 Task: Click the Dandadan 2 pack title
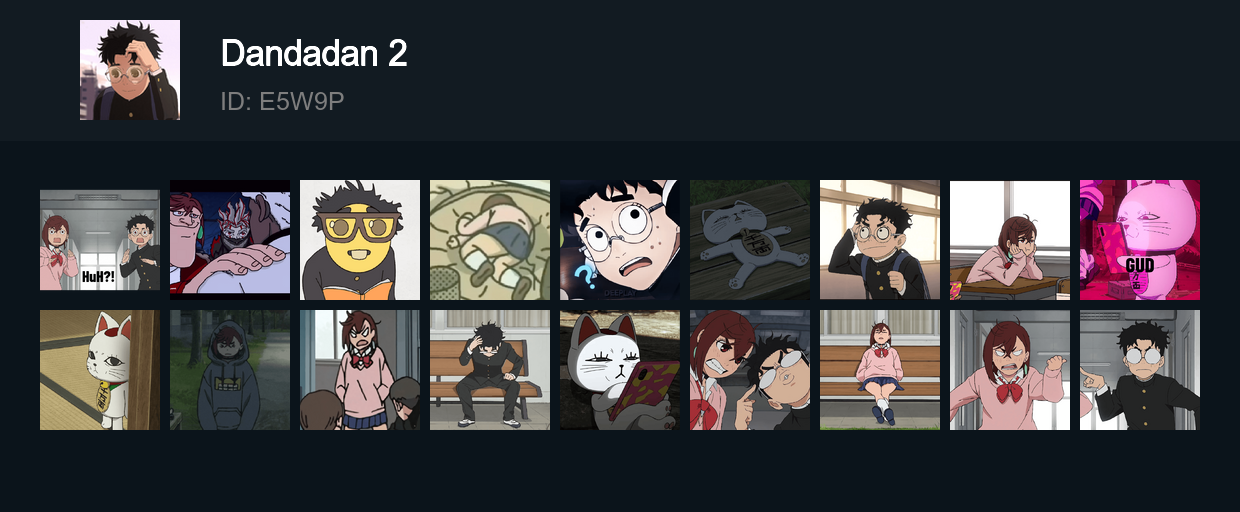314,53
